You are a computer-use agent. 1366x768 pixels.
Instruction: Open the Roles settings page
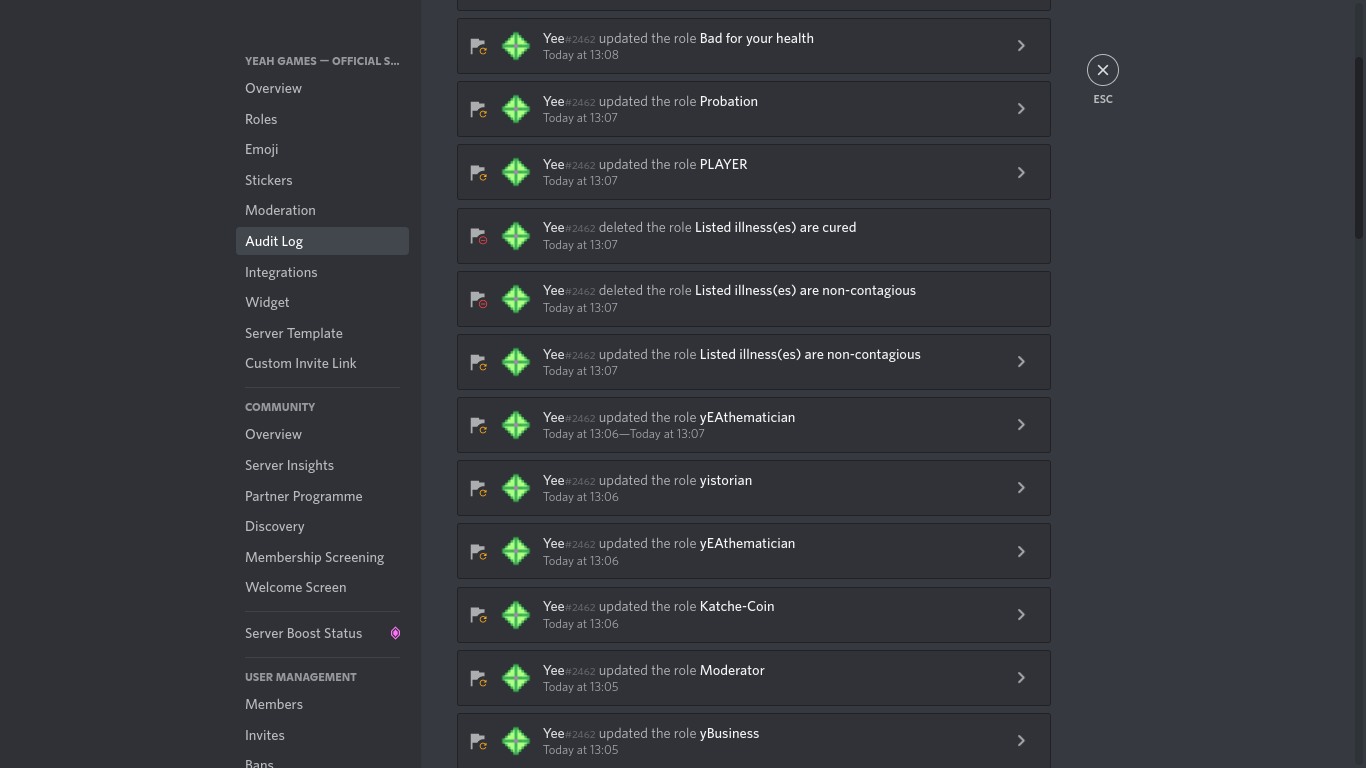(x=261, y=119)
